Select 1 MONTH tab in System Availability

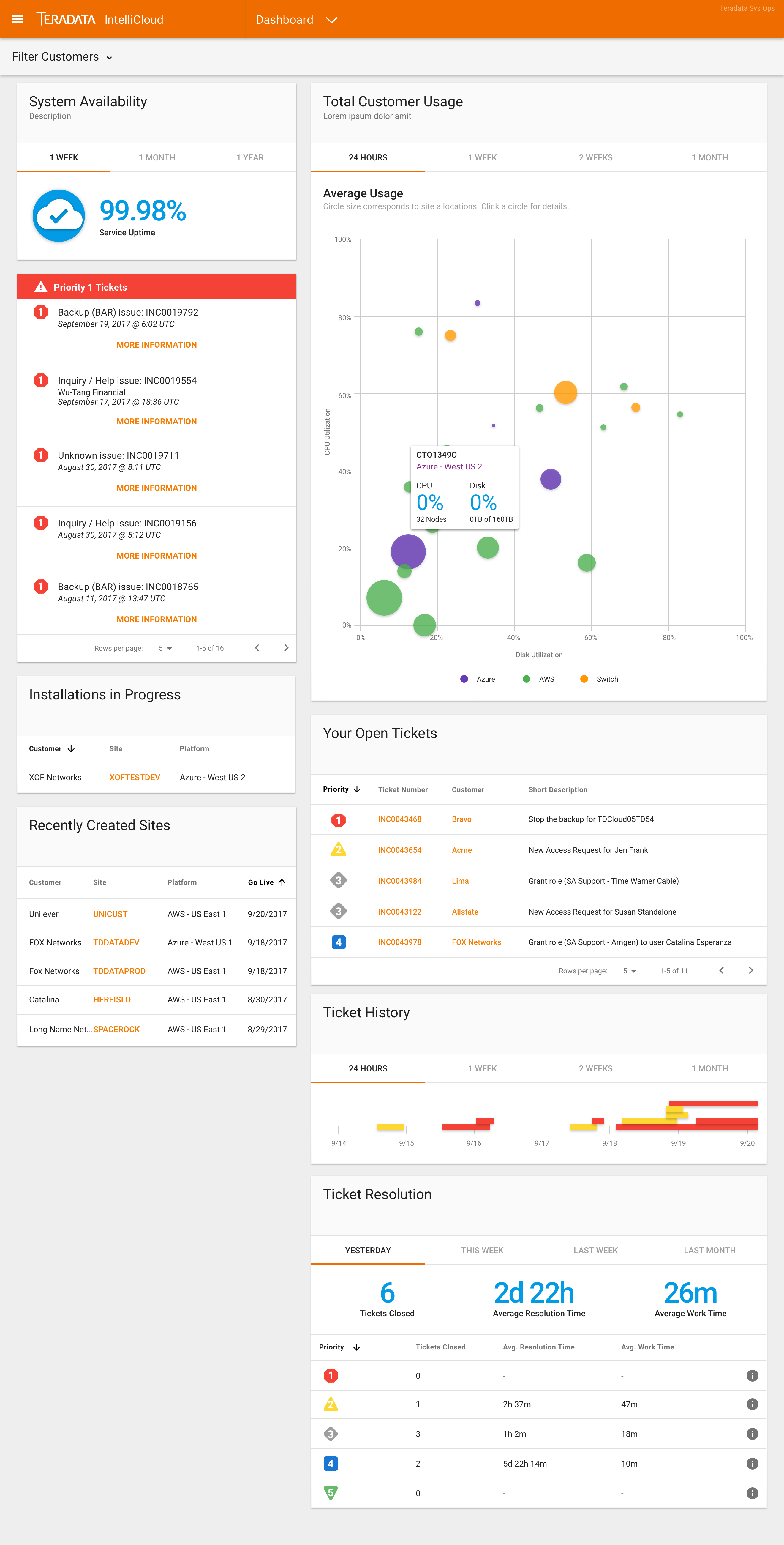(x=157, y=158)
